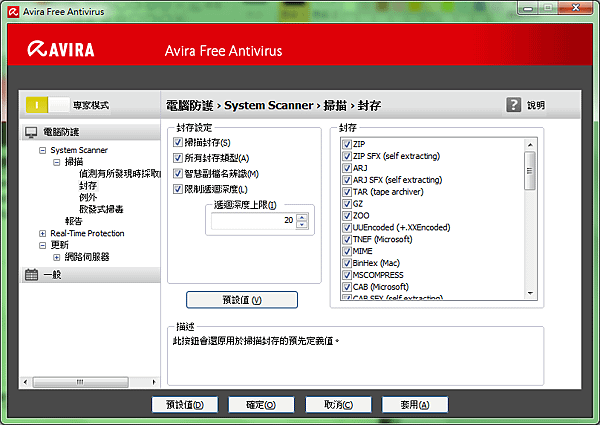Expand the 網路伺服器 tree node
Screen dimensions: 600x425
tap(57, 257)
